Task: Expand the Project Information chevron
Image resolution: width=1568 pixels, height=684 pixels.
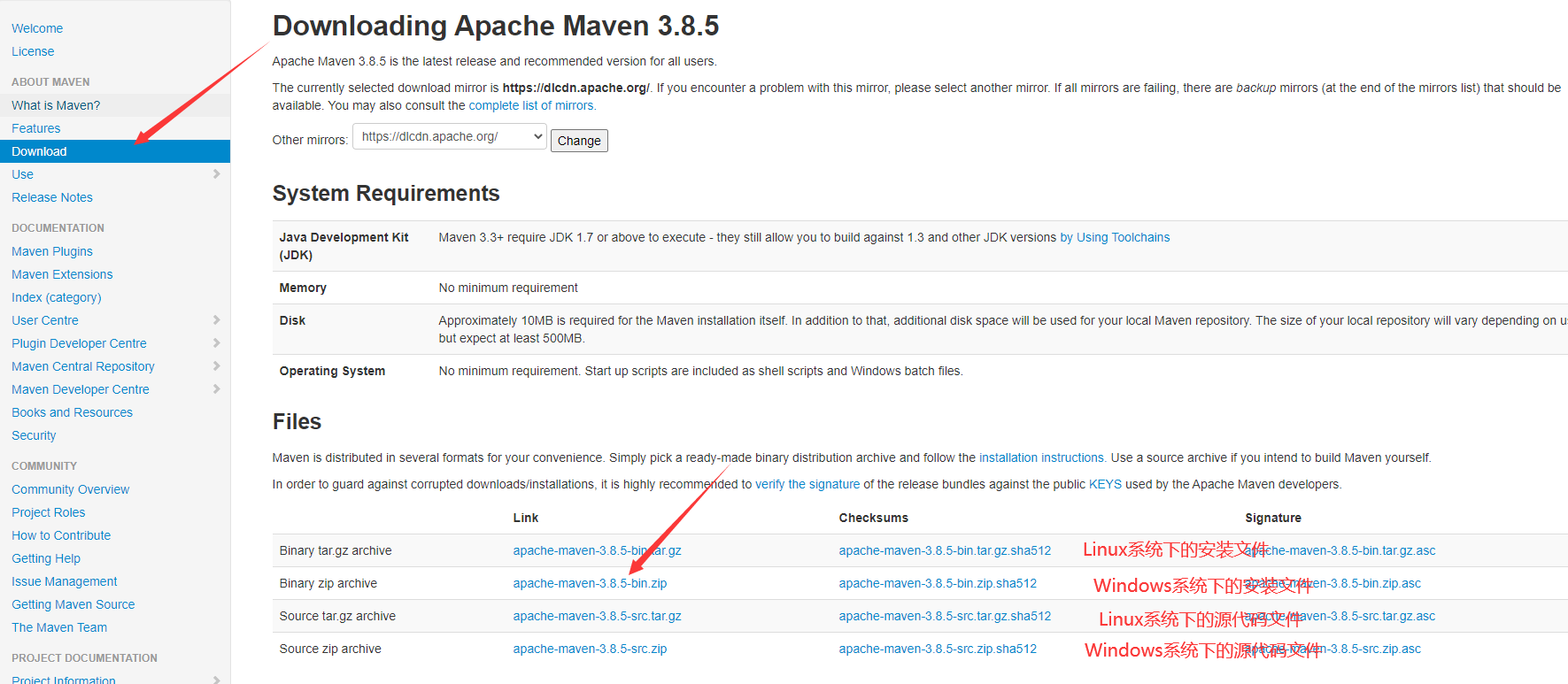Action: click(217, 680)
